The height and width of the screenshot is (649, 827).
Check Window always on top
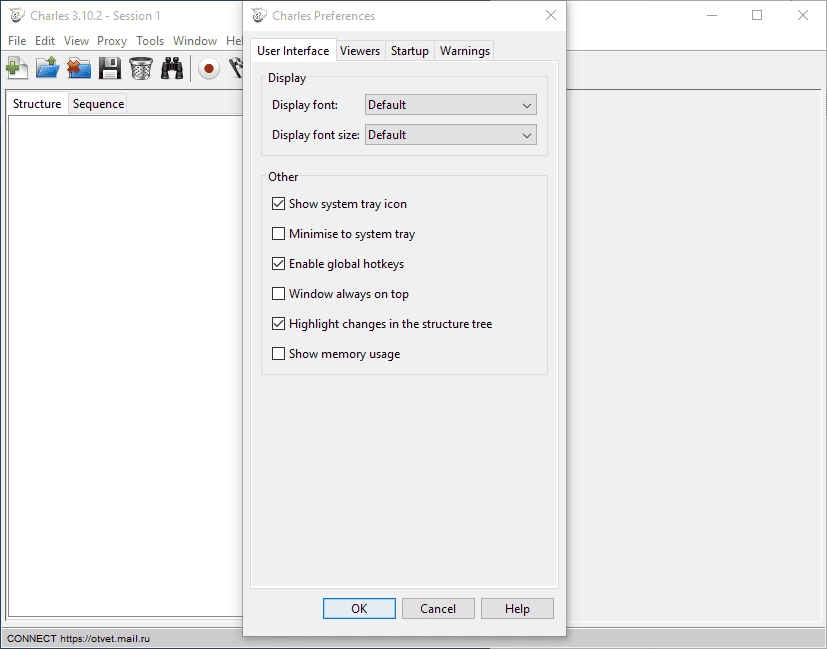point(278,294)
